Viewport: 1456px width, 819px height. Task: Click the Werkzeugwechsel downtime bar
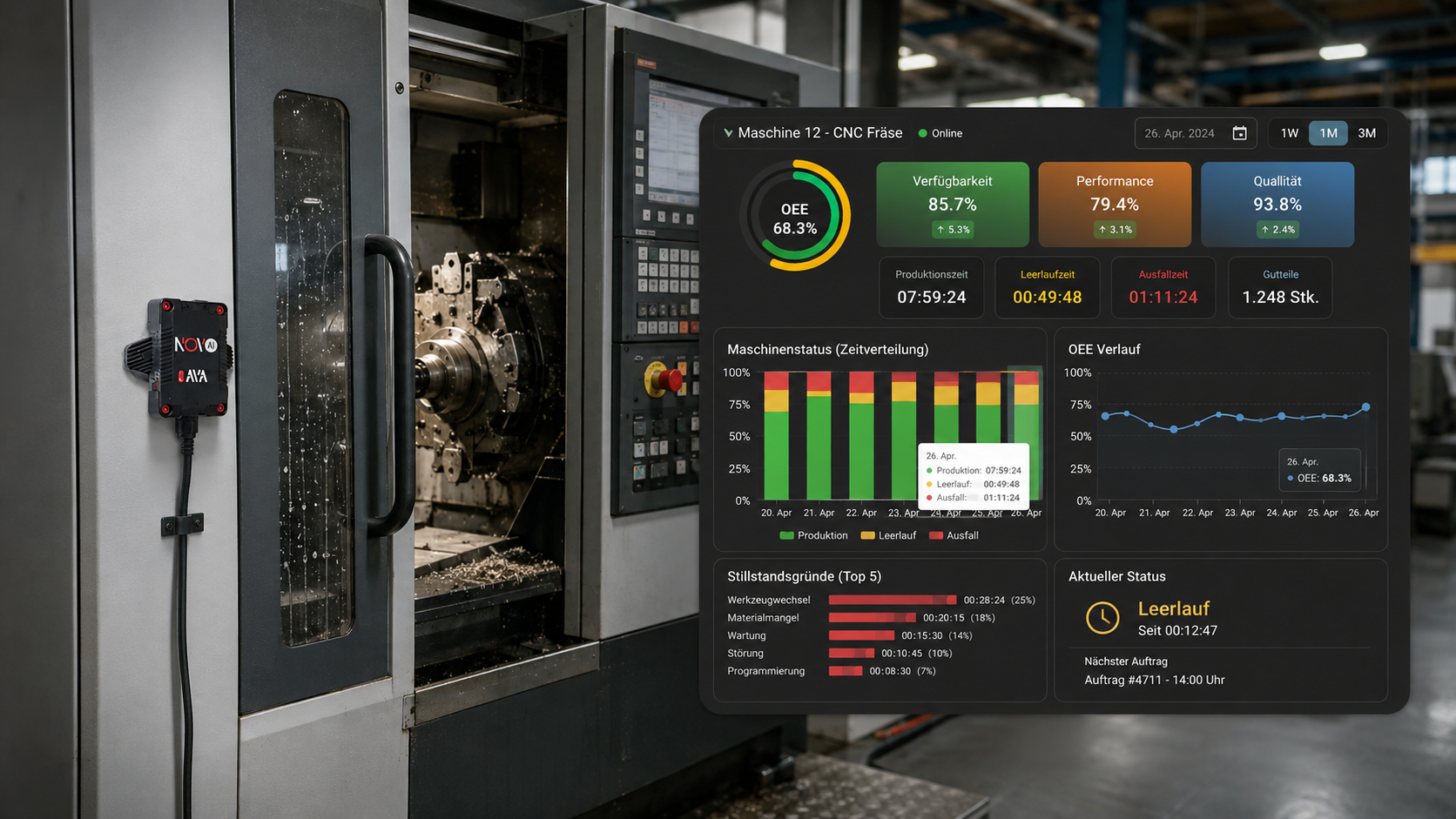[x=893, y=600]
